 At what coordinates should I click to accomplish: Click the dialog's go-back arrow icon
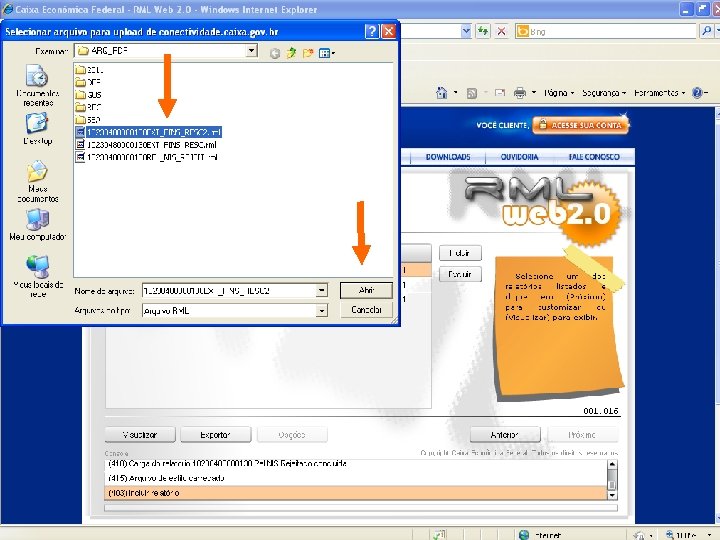(x=275, y=54)
